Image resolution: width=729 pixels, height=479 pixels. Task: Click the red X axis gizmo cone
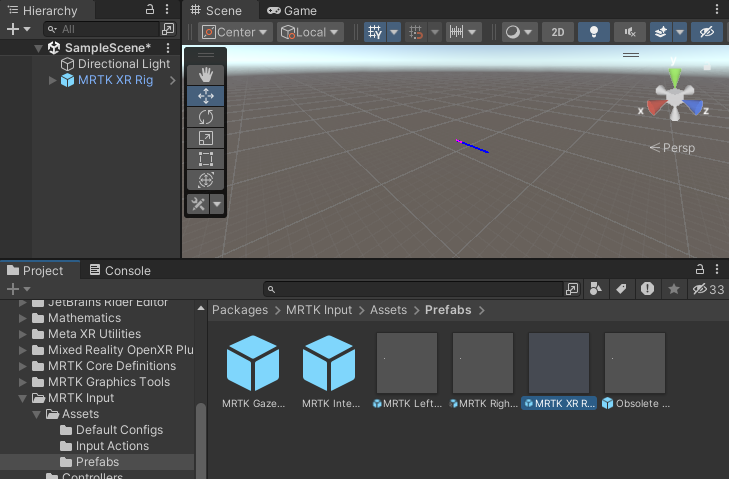656,107
